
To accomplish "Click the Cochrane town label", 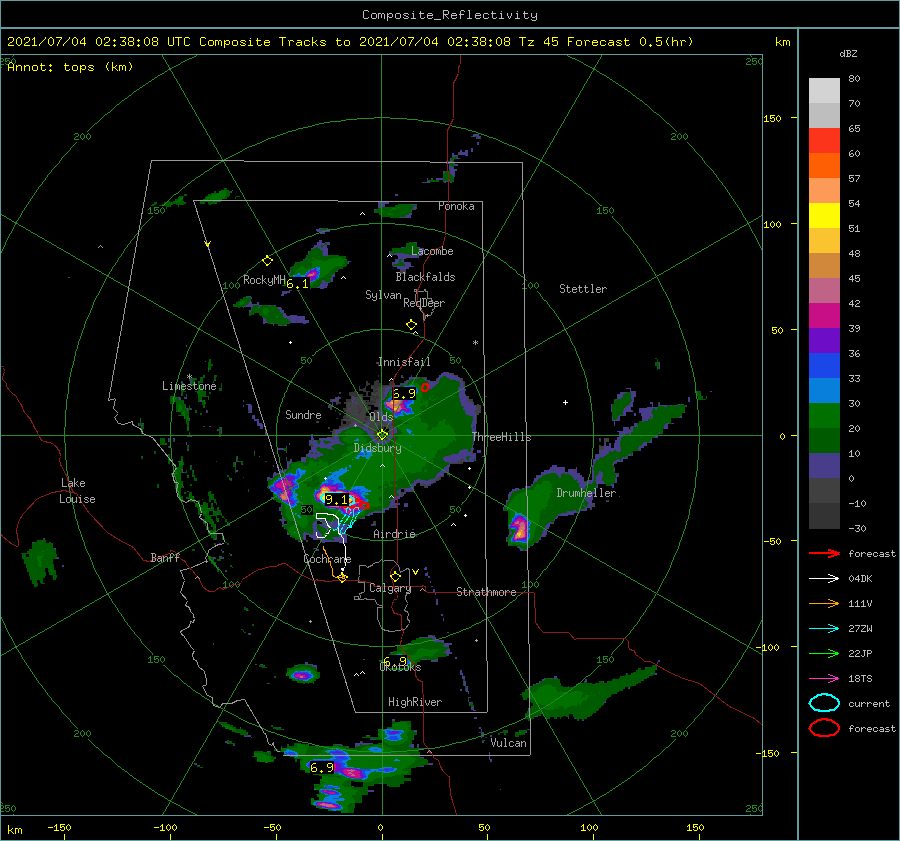I will (x=327, y=559).
